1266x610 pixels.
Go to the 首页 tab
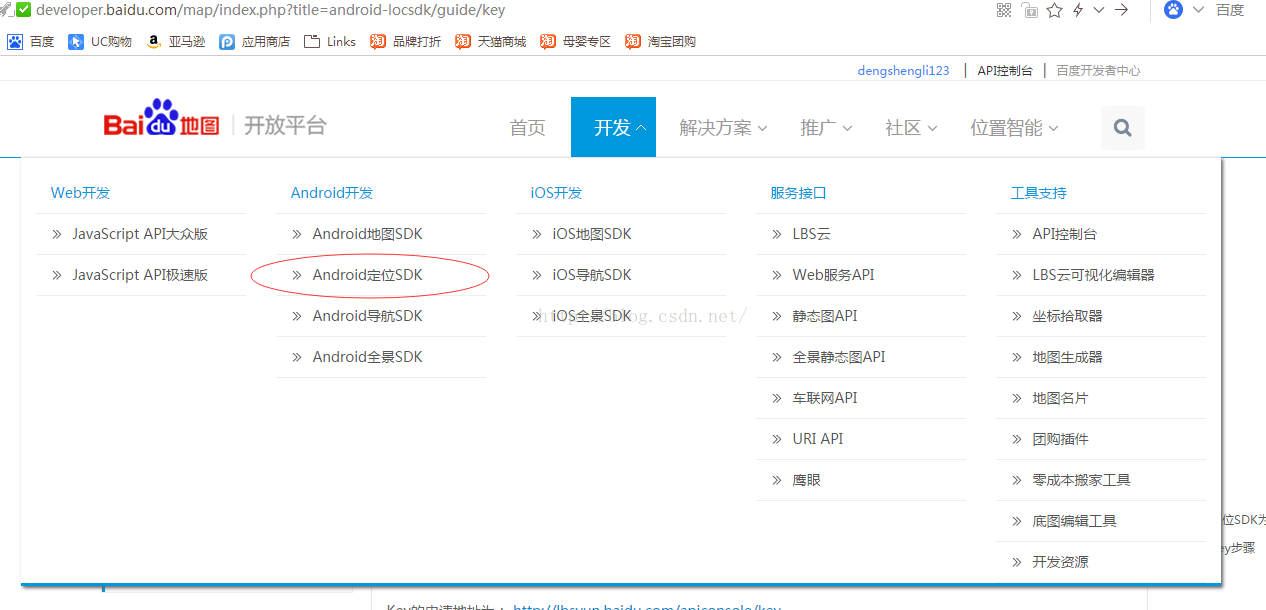[x=528, y=127]
